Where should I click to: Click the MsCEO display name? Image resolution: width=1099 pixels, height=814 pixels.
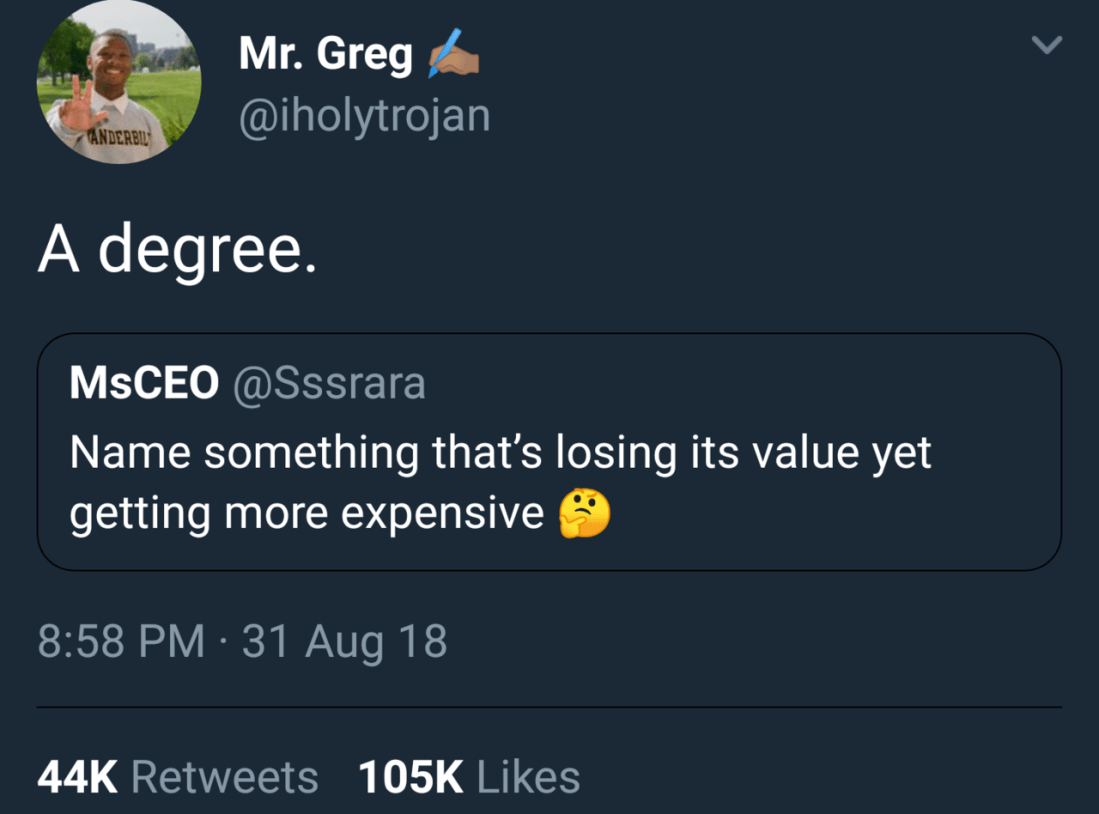pyautogui.click(x=144, y=384)
